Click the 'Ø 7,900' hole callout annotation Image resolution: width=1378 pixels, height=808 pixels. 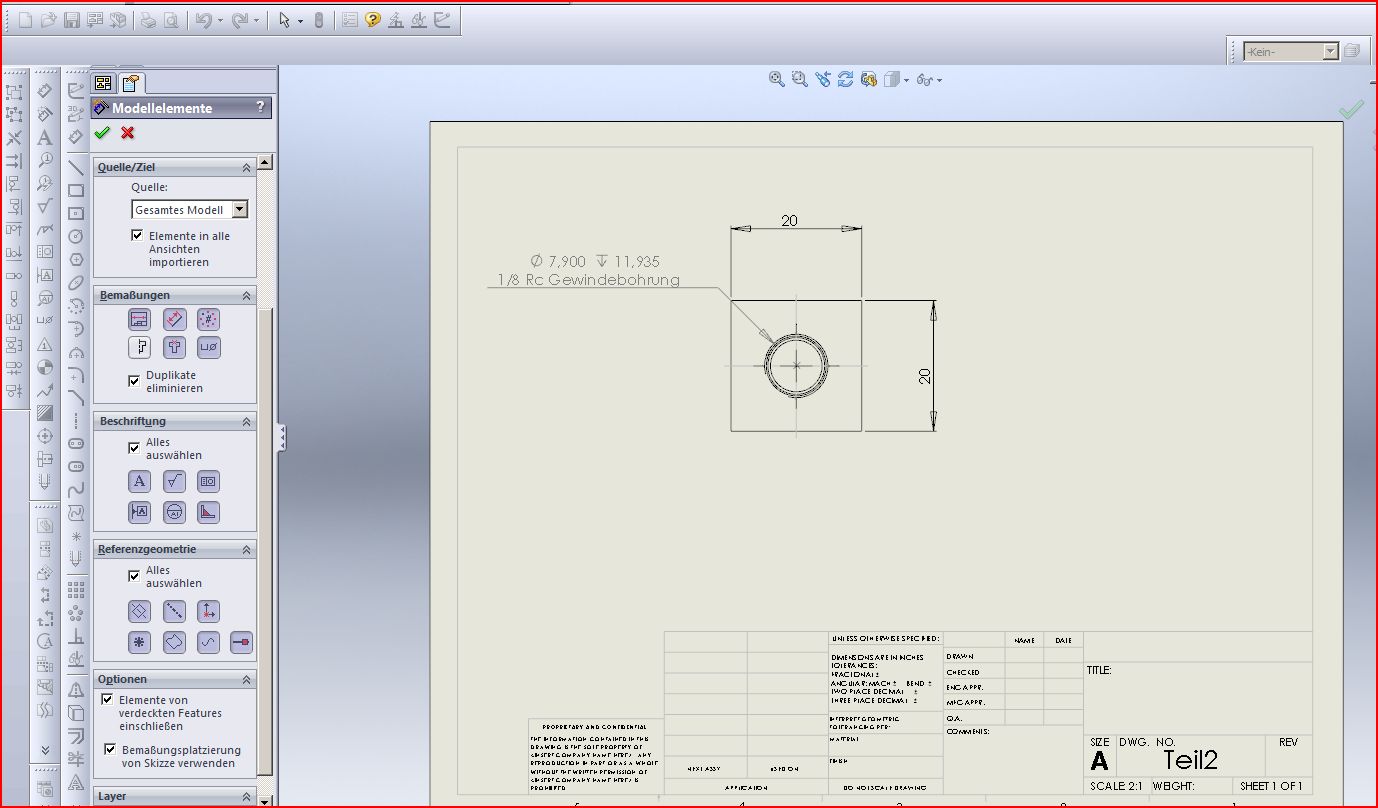coord(594,262)
